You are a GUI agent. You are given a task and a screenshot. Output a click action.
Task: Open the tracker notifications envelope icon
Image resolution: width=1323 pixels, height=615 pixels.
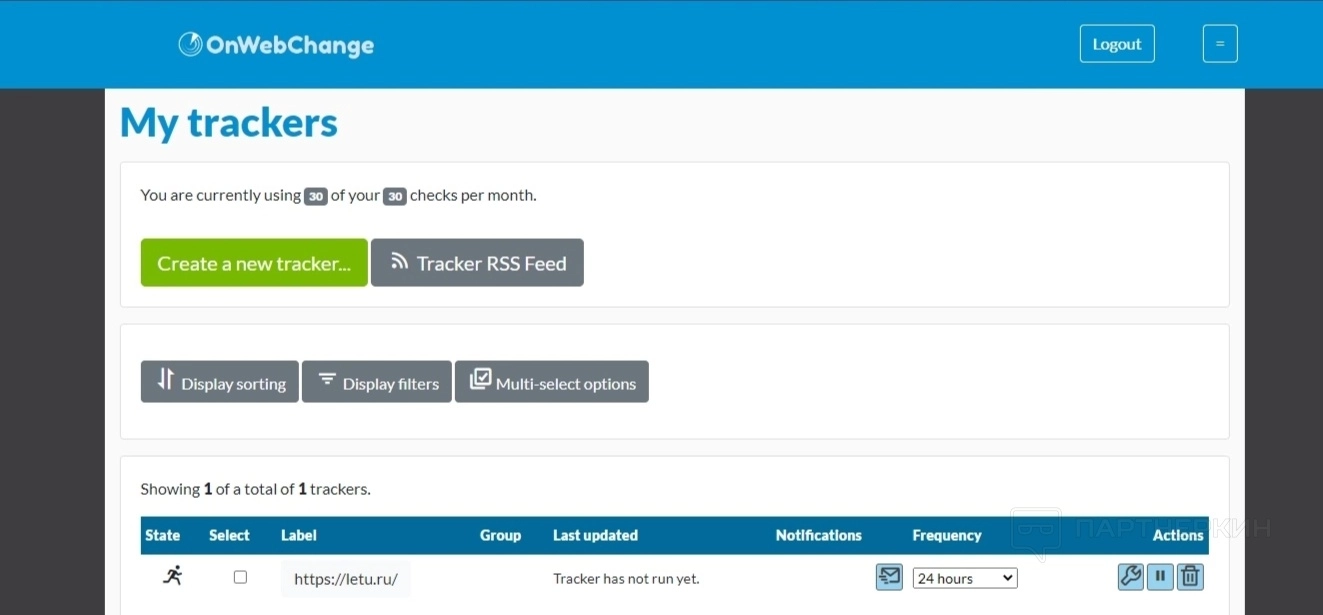tap(888, 577)
